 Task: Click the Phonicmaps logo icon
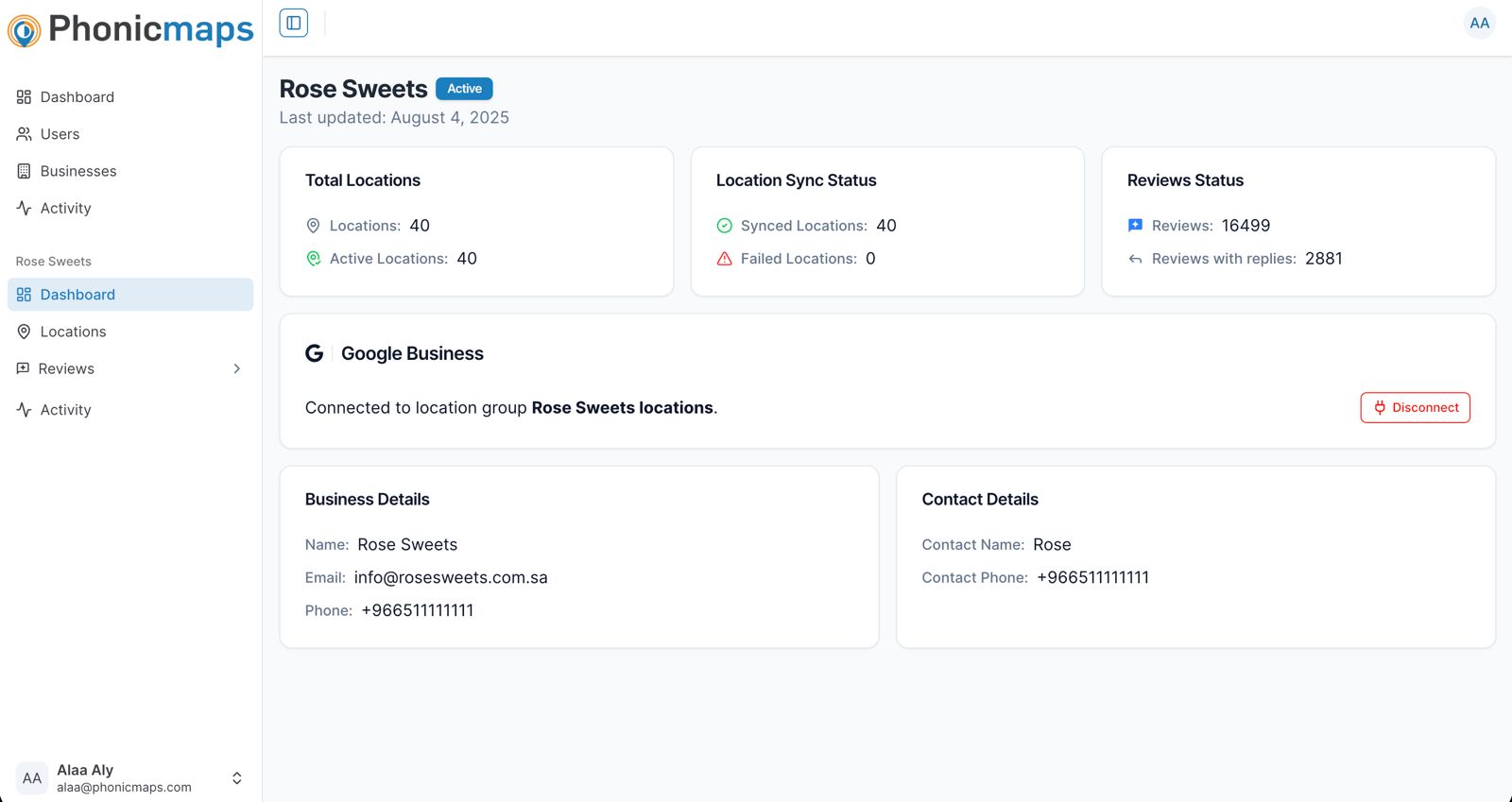(25, 31)
